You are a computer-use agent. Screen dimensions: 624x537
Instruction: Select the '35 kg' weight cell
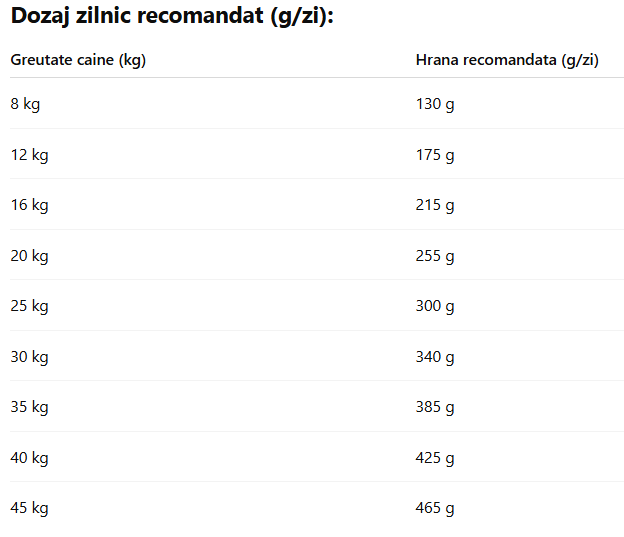[x=29, y=407]
